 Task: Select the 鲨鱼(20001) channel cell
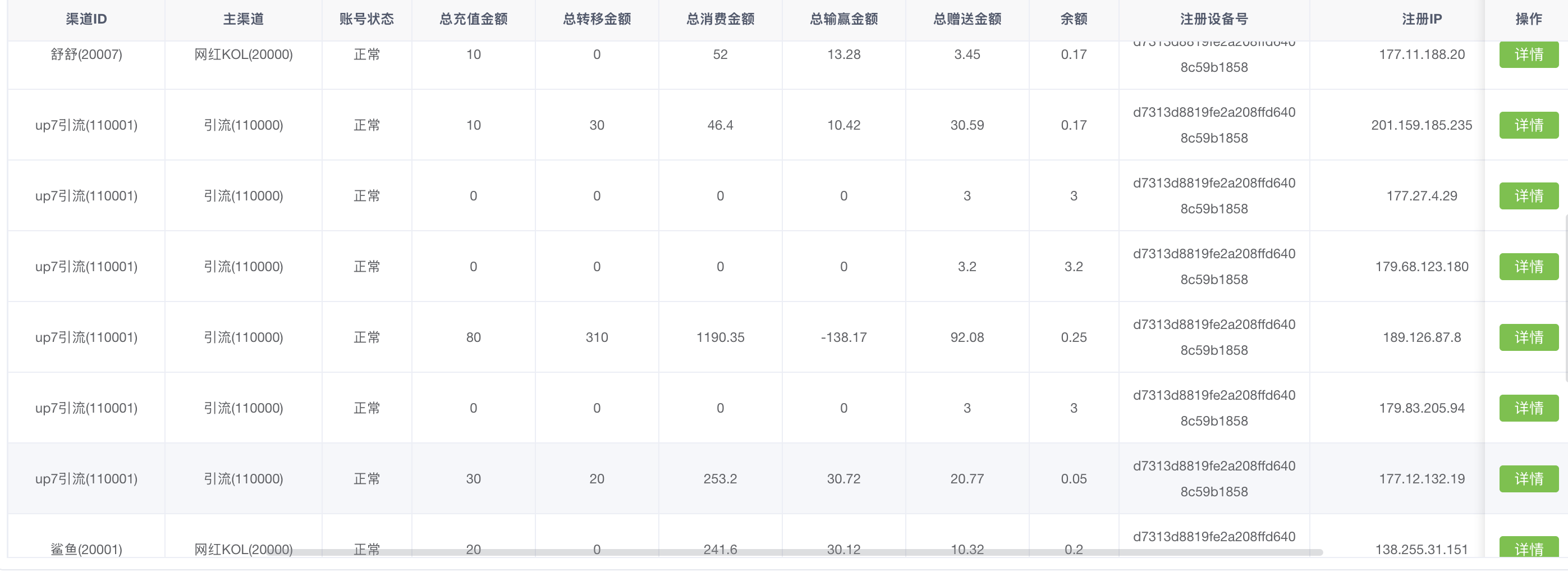(86, 549)
